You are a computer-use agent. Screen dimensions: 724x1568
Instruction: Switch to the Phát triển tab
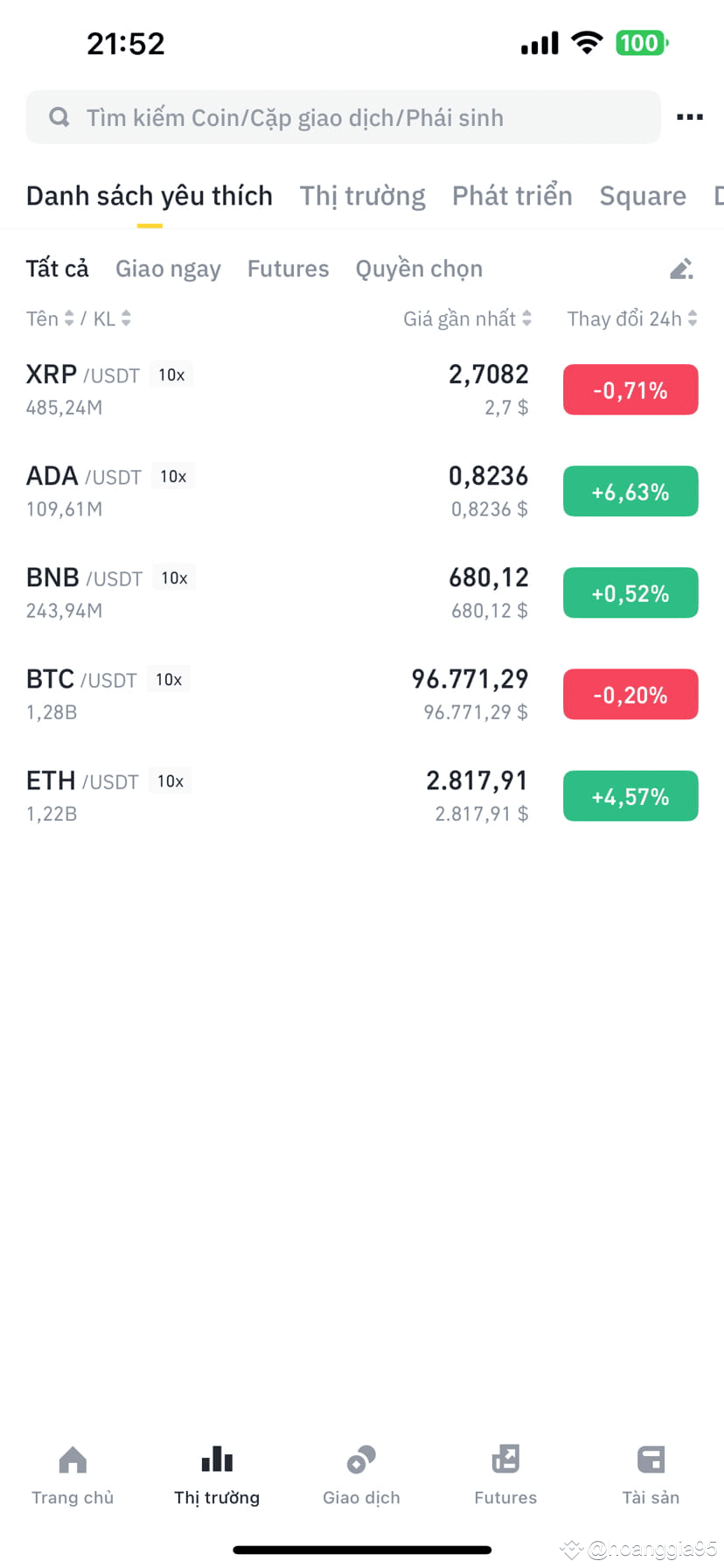click(x=512, y=196)
